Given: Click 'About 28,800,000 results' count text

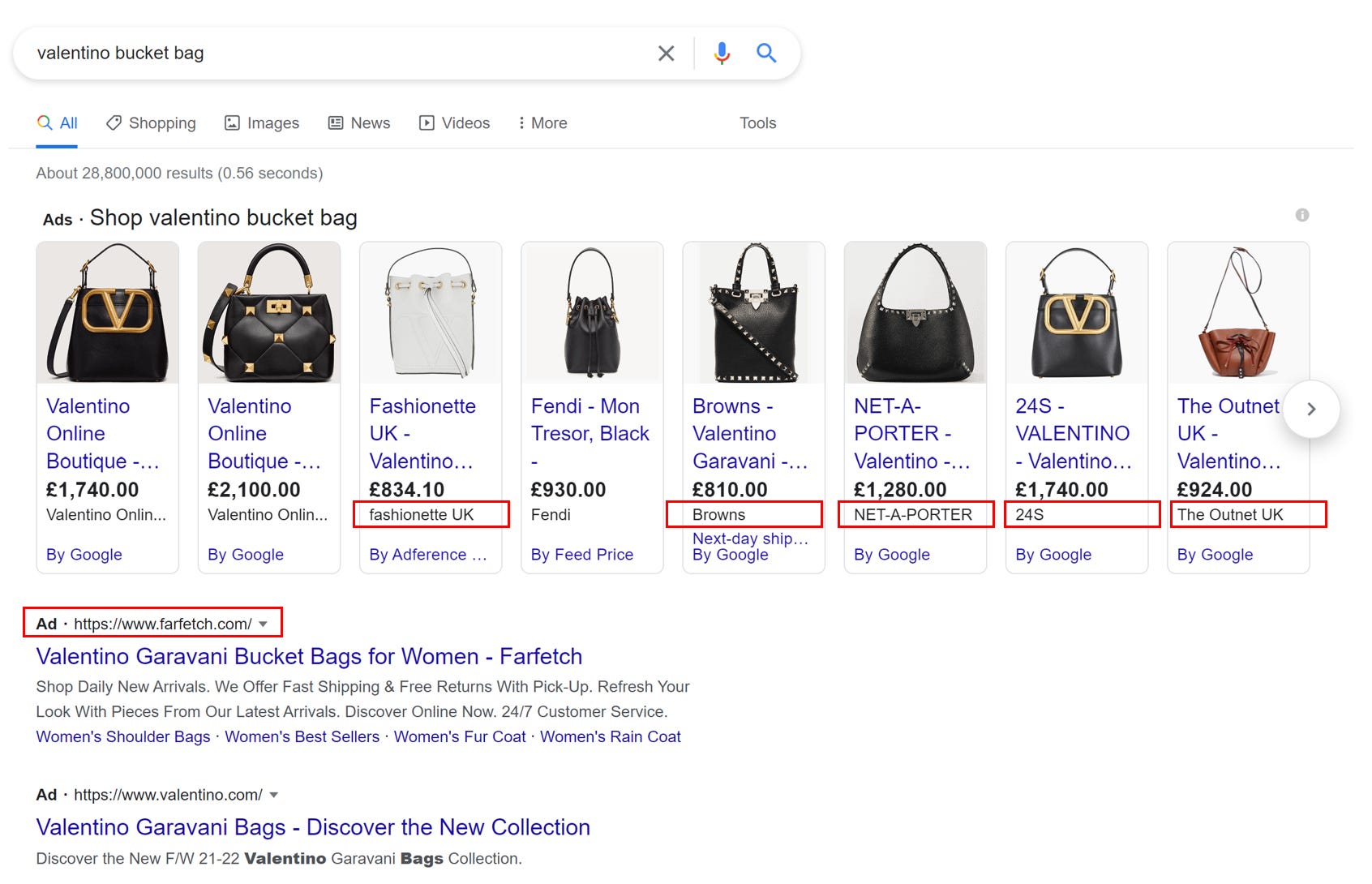Looking at the screenshot, I should (x=124, y=173).
